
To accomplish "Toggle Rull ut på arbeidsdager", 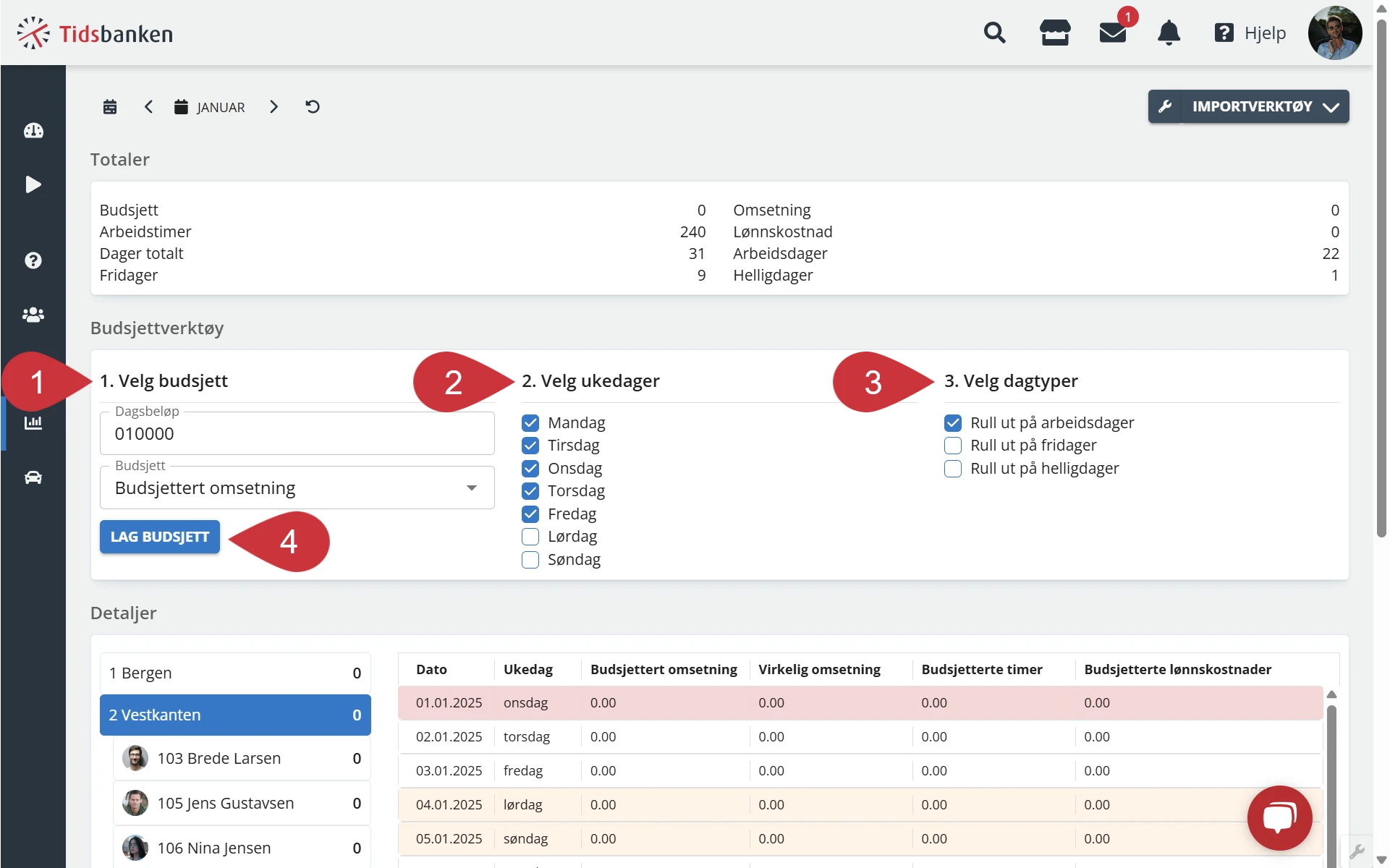I will 953,422.
